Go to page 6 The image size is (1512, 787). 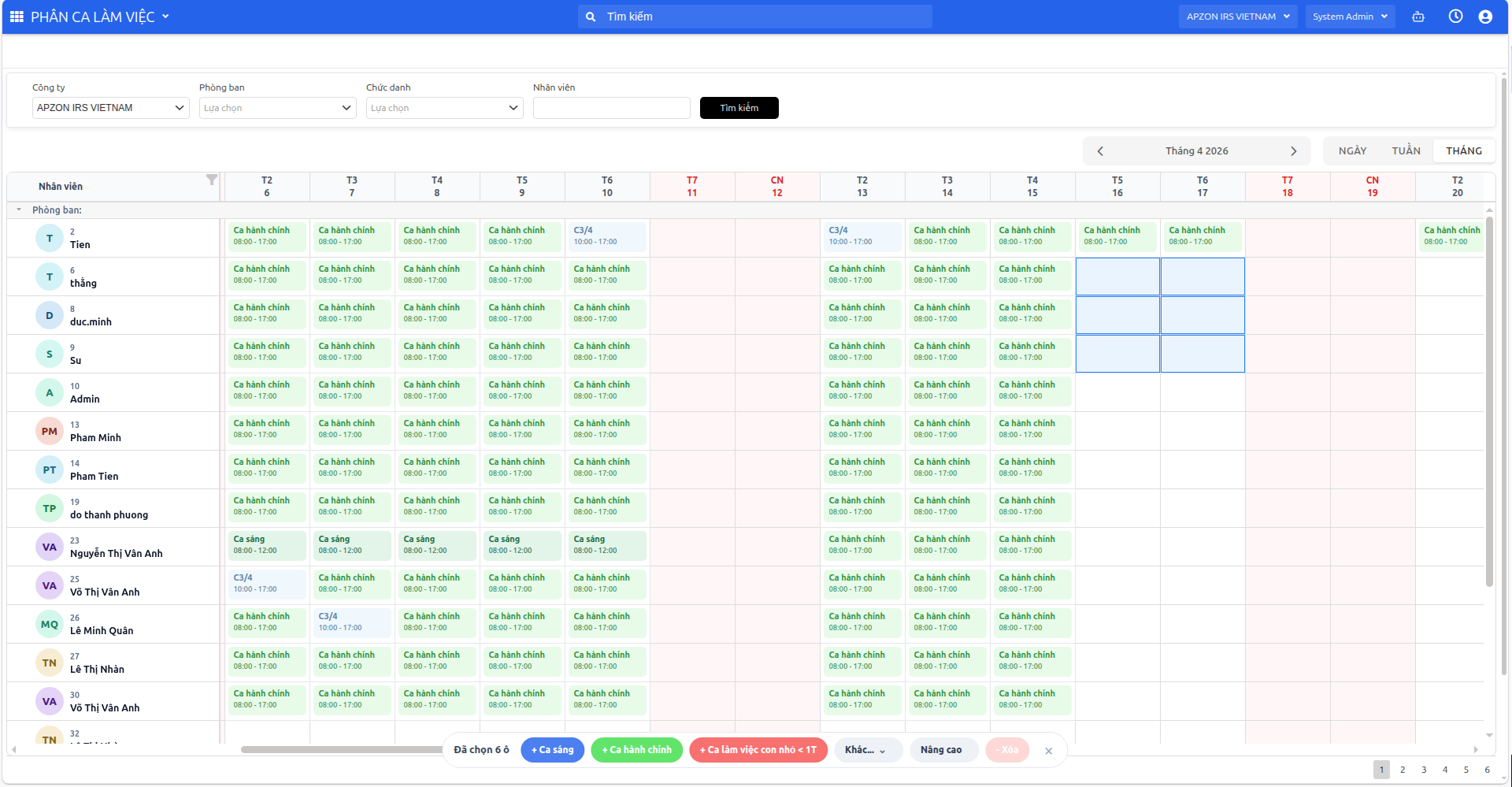pos(1487,770)
